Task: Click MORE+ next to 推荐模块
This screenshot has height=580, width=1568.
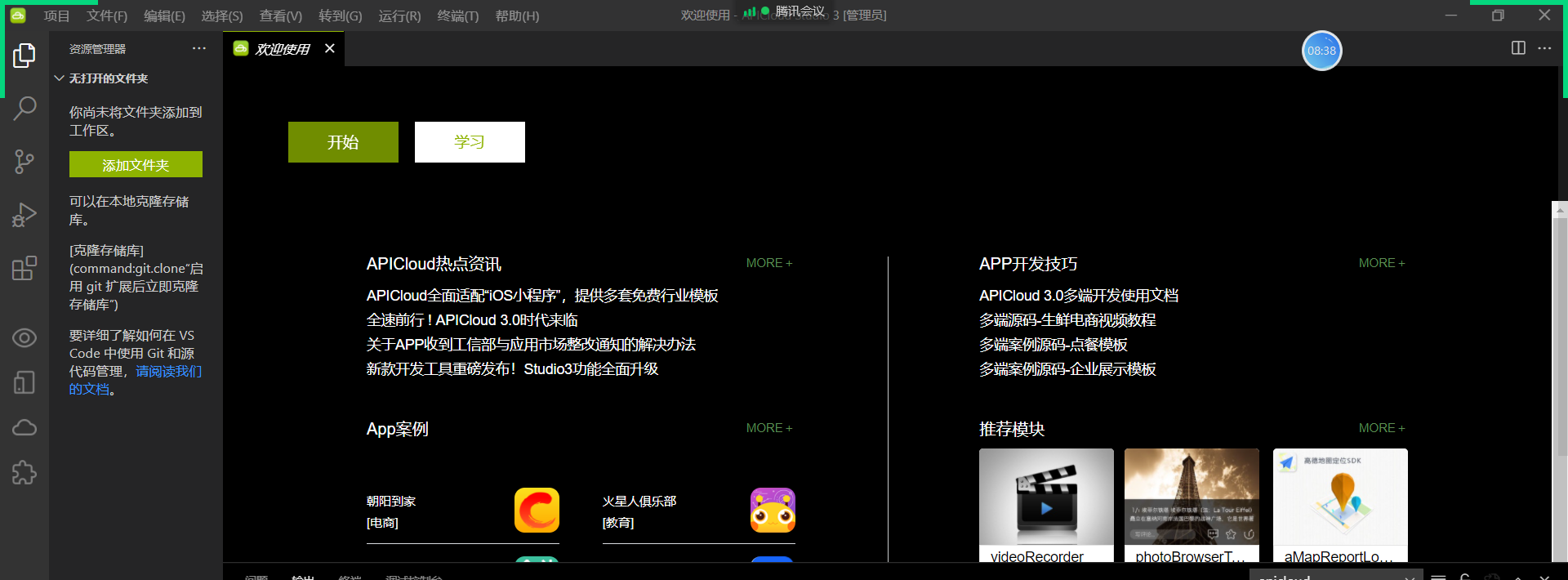Action: 1382,428
